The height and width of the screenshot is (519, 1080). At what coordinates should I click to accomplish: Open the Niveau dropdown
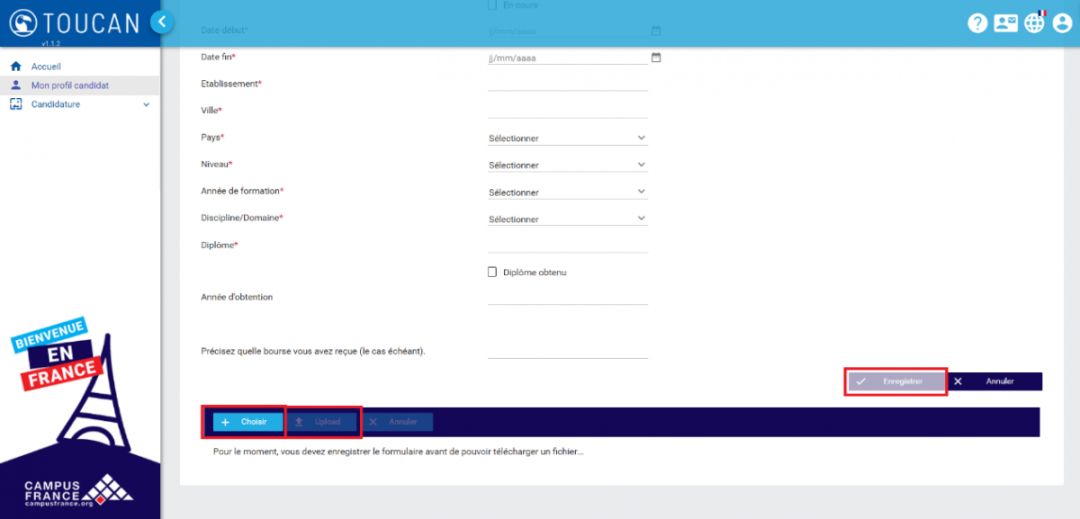(x=567, y=165)
